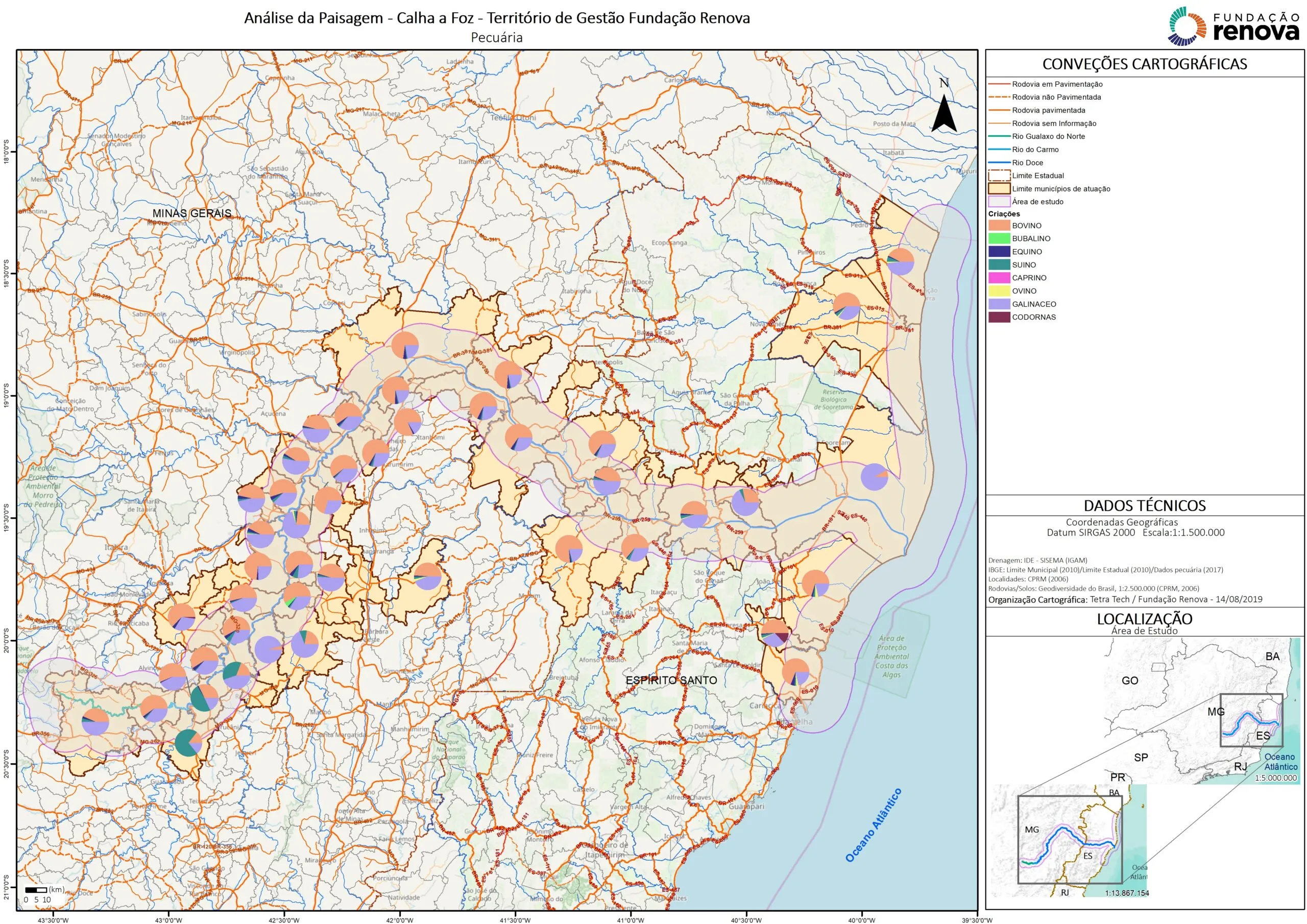Click the DADOS TÉCNICOS heading
Viewport: 1307px width, 924px height.
click(x=1144, y=505)
